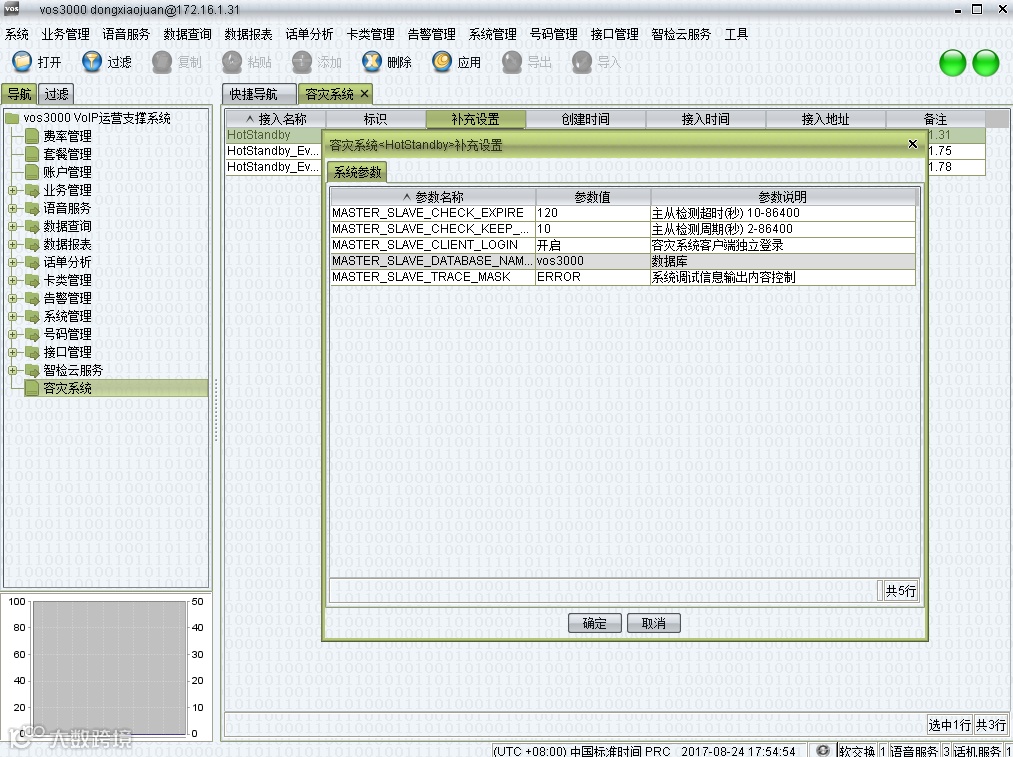1013x757 pixels.
Task: Click the vos3000 database name value
Action: pos(593,261)
